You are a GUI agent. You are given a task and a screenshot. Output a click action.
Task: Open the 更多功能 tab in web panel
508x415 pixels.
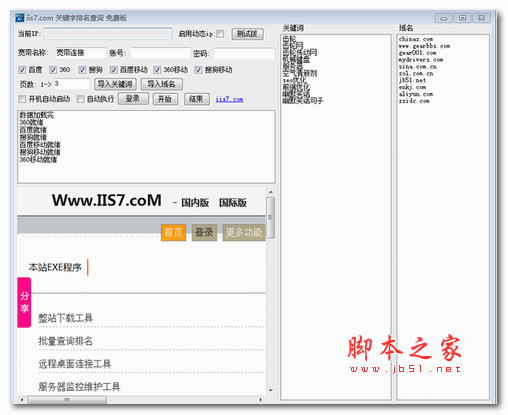coord(244,232)
